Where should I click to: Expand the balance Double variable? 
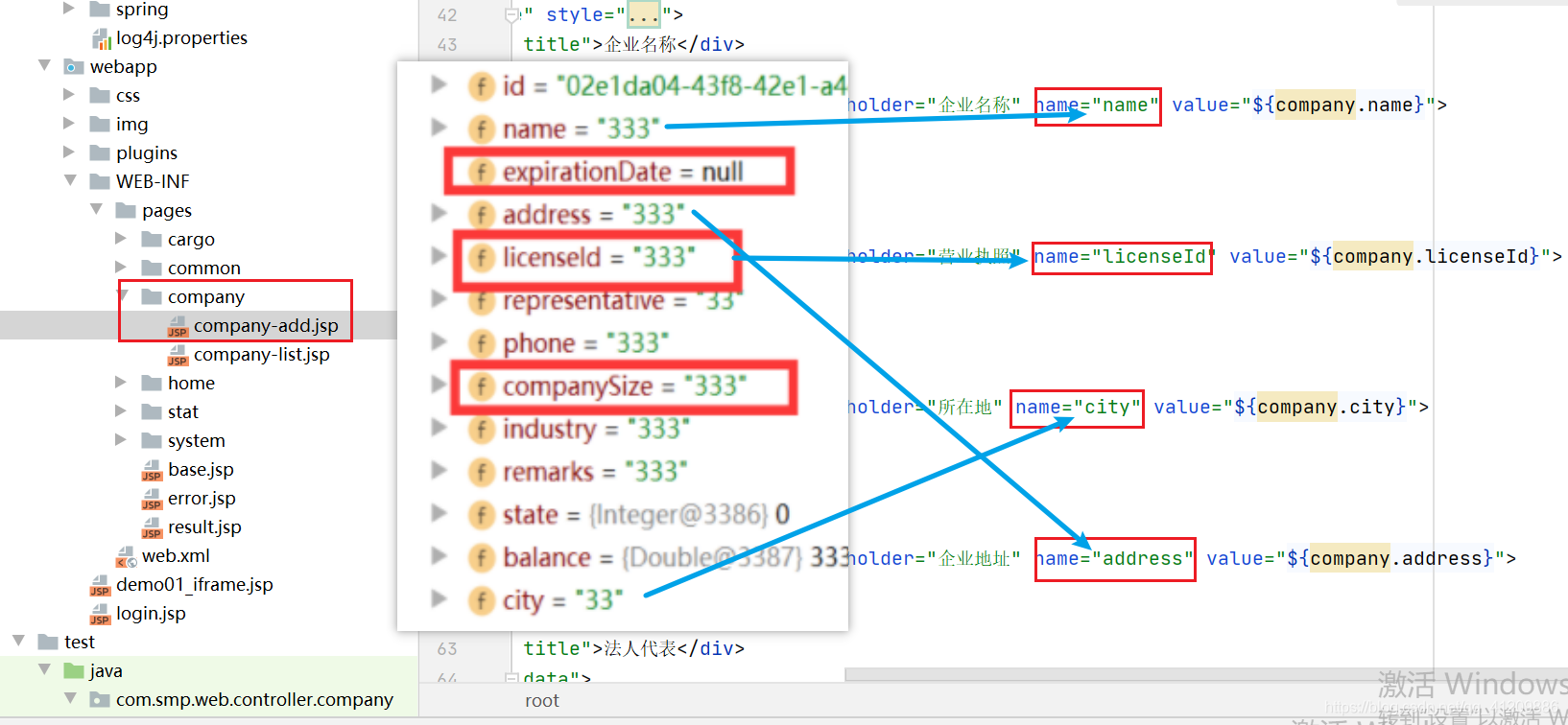pyautogui.click(x=440, y=554)
